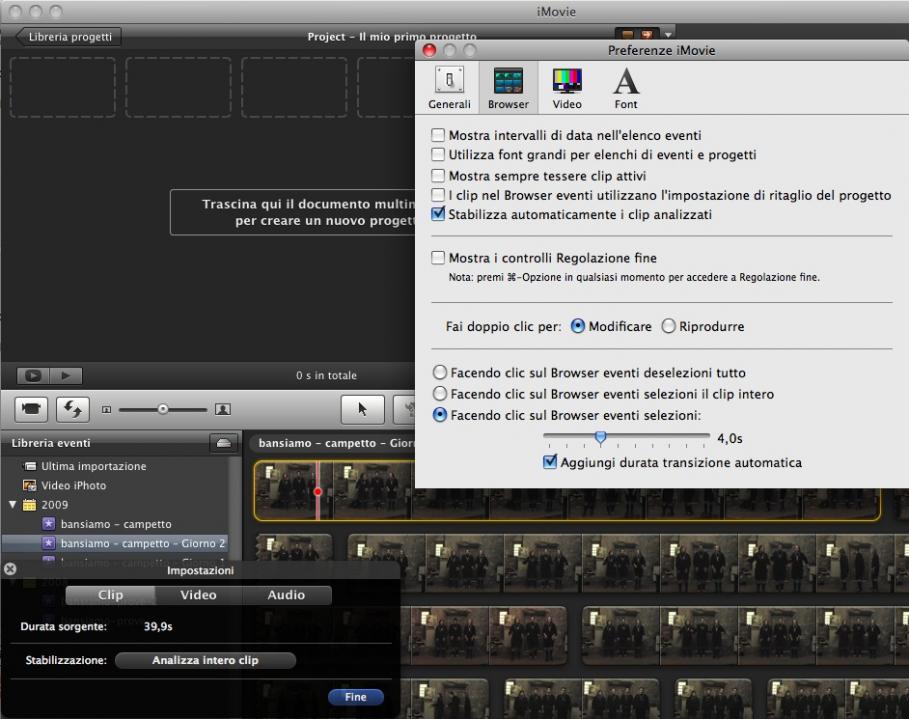This screenshot has height=719, width=909.
Task: Adjust the 4,0s selection duration slider
Action: [x=601, y=437]
